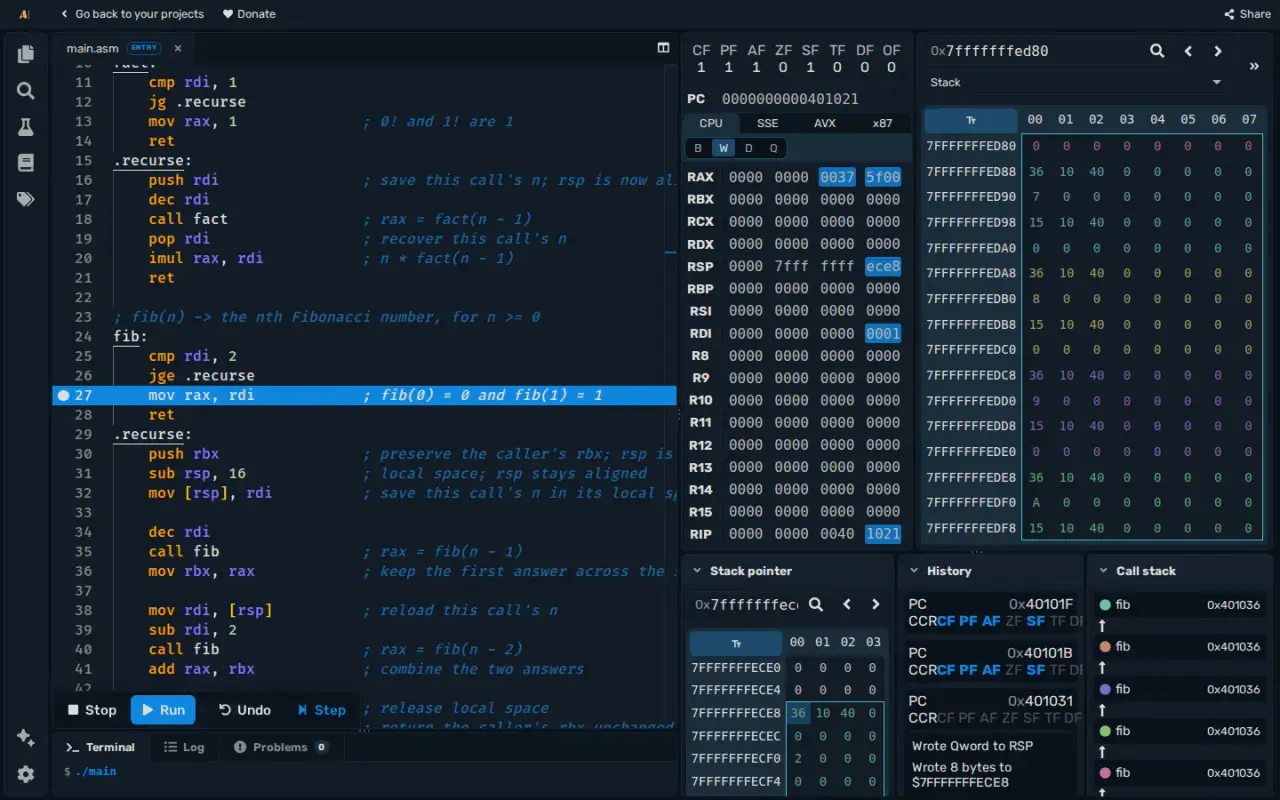The height and width of the screenshot is (800, 1280).
Task: Open the sparkle AI assistant icon
Action: coord(26,738)
